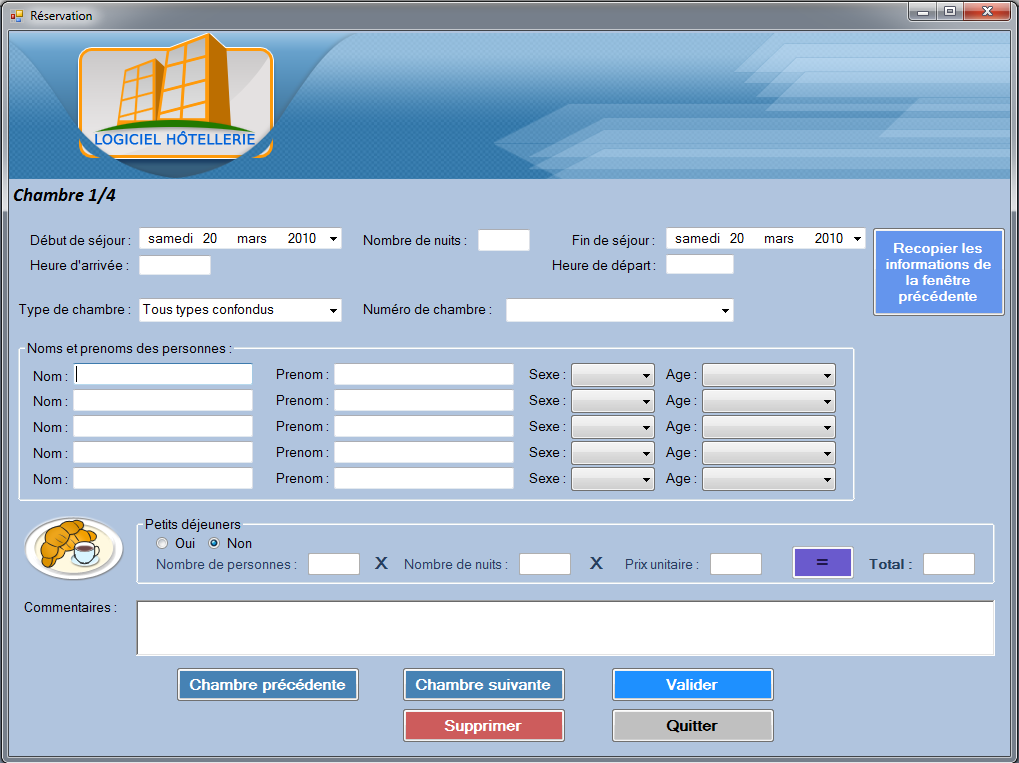Click the Logiciel Hôtellerie building logo
Screen dimensions: 1019x763
point(175,95)
